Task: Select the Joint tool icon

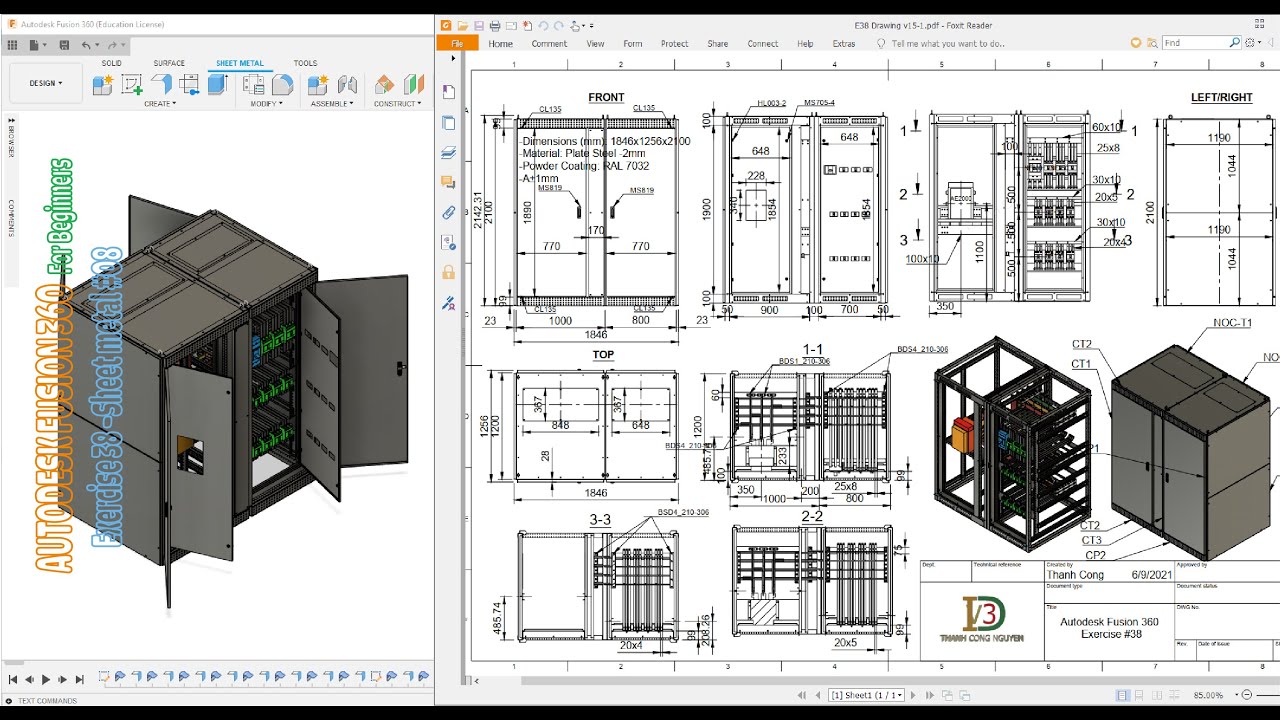Action: click(x=347, y=85)
